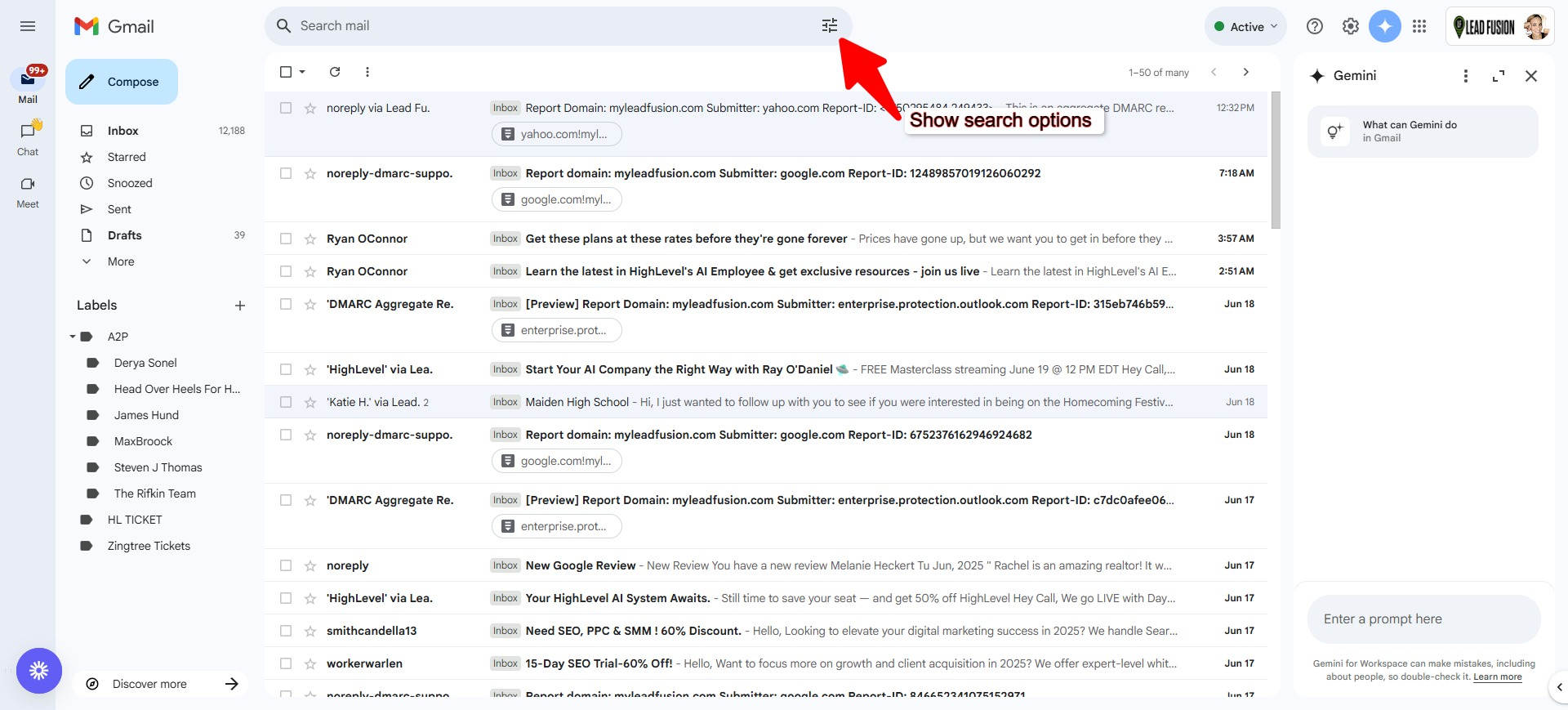This screenshot has width=1568, height=710.
Task: Click What can Gemini do suggestion
Action: [x=1423, y=131]
